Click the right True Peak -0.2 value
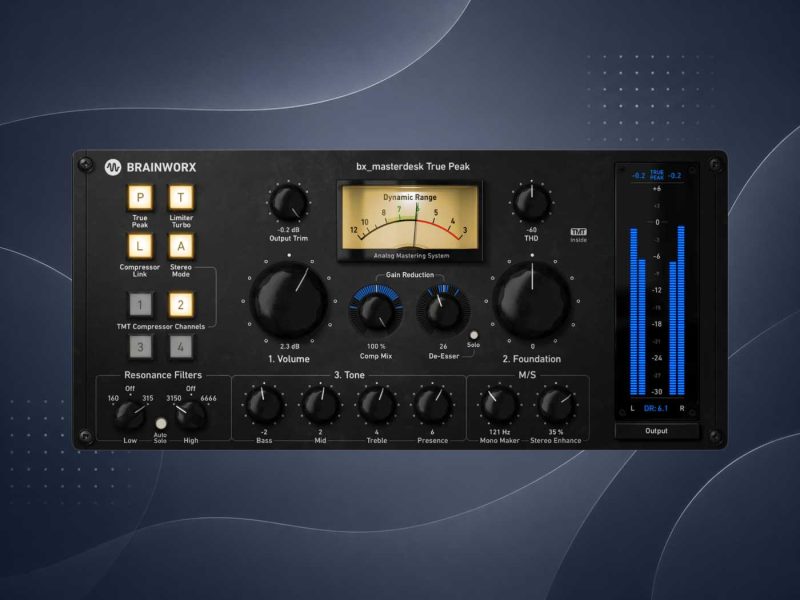Screen dimensions: 800x600 pos(674,176)
